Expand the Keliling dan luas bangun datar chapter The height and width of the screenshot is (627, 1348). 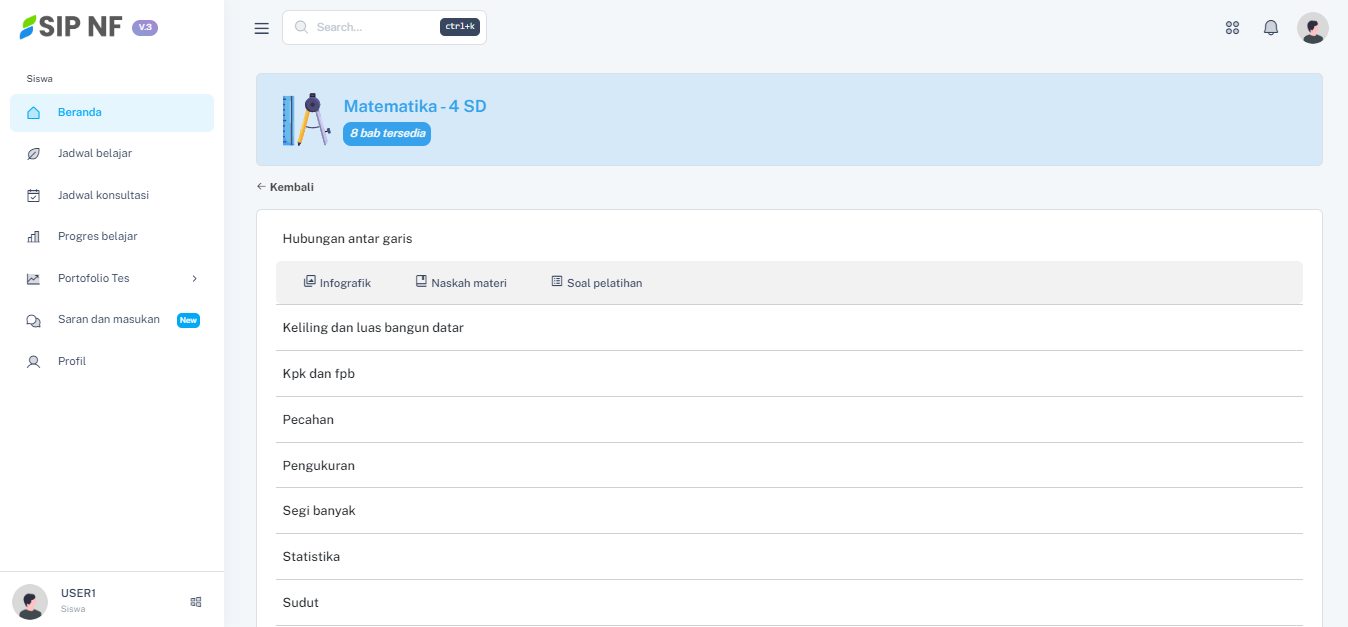[x=373, y=328]
